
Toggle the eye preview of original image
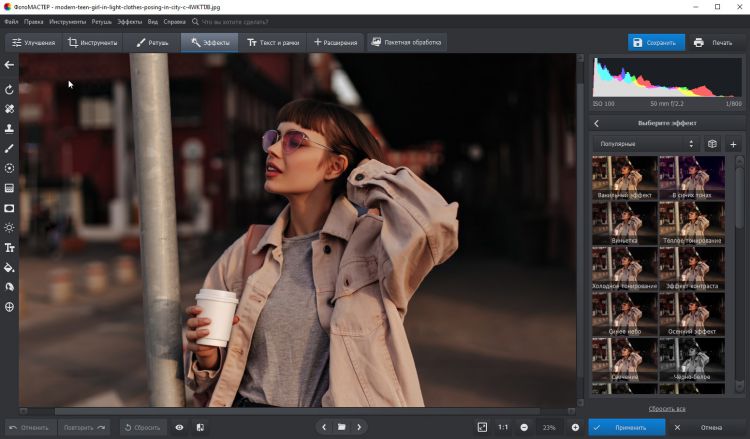179,427
